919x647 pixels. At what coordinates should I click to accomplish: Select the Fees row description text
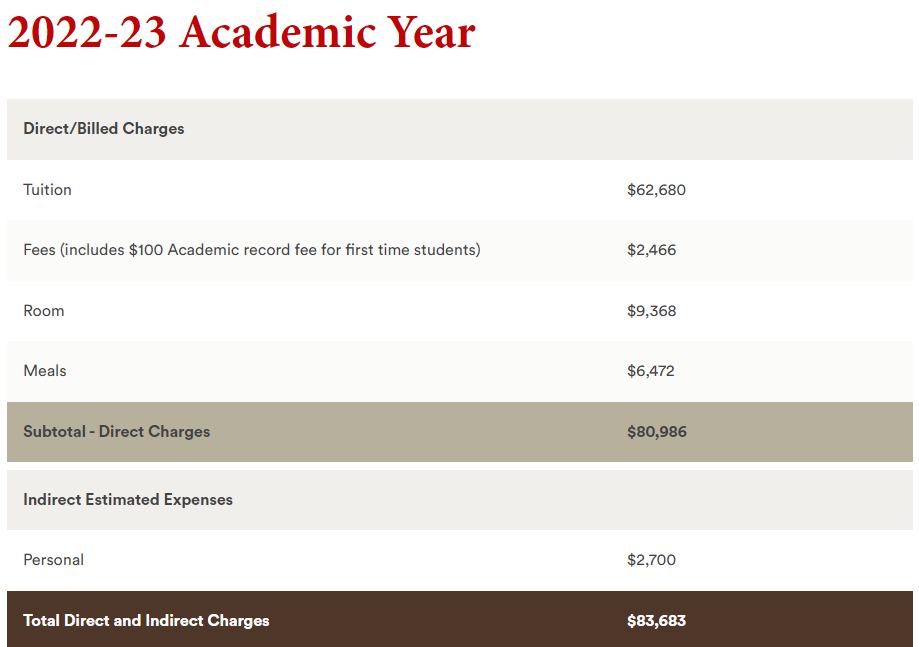tap(252, 250)
